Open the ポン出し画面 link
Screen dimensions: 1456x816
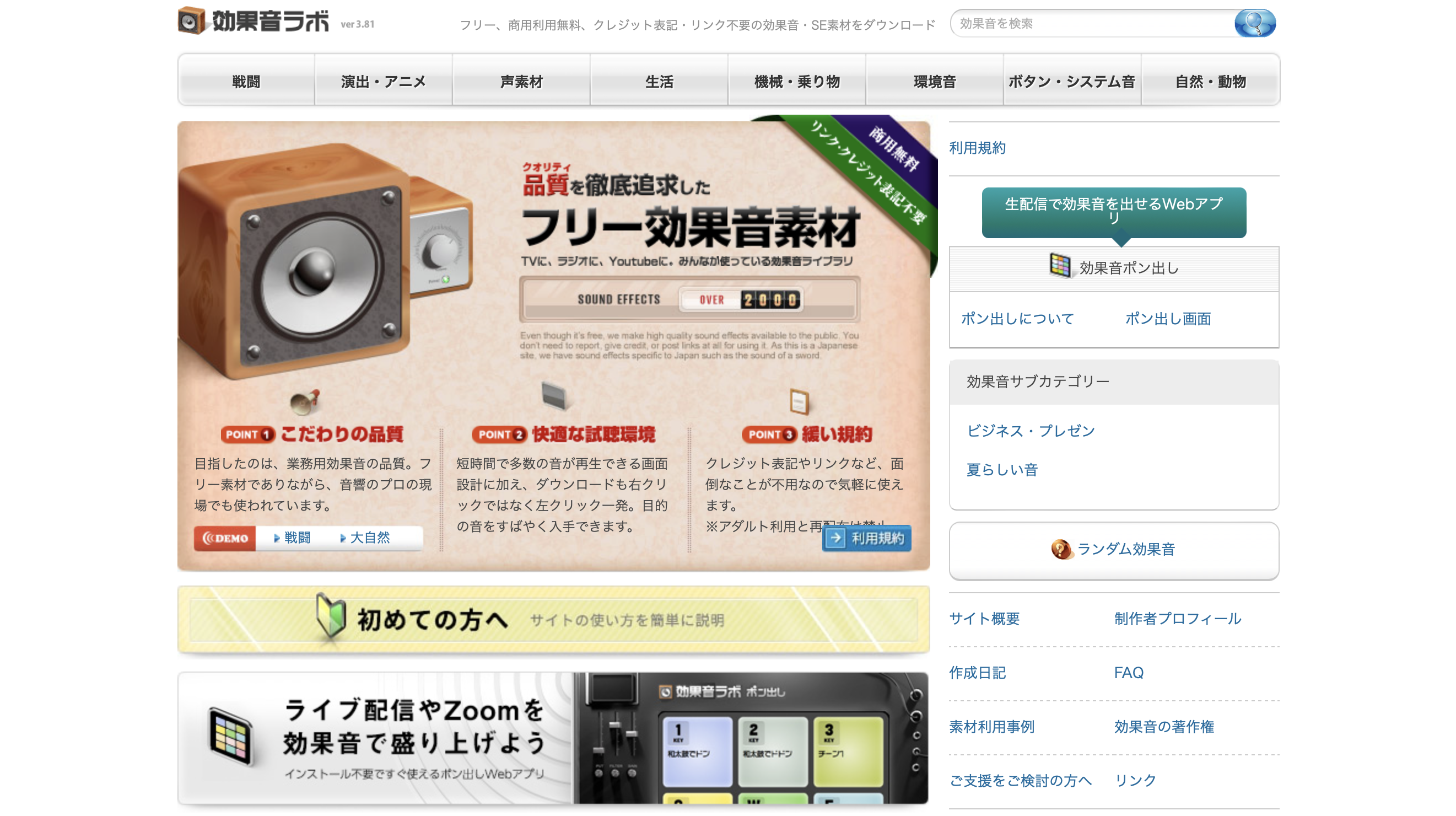point(1168,318)
